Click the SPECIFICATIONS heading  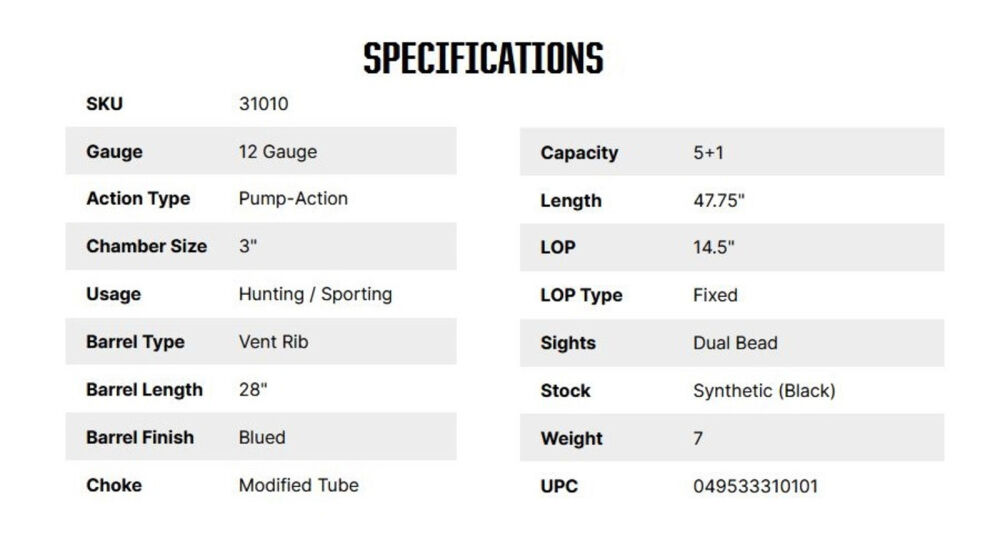pyautogui.click(x=483, y=59)
